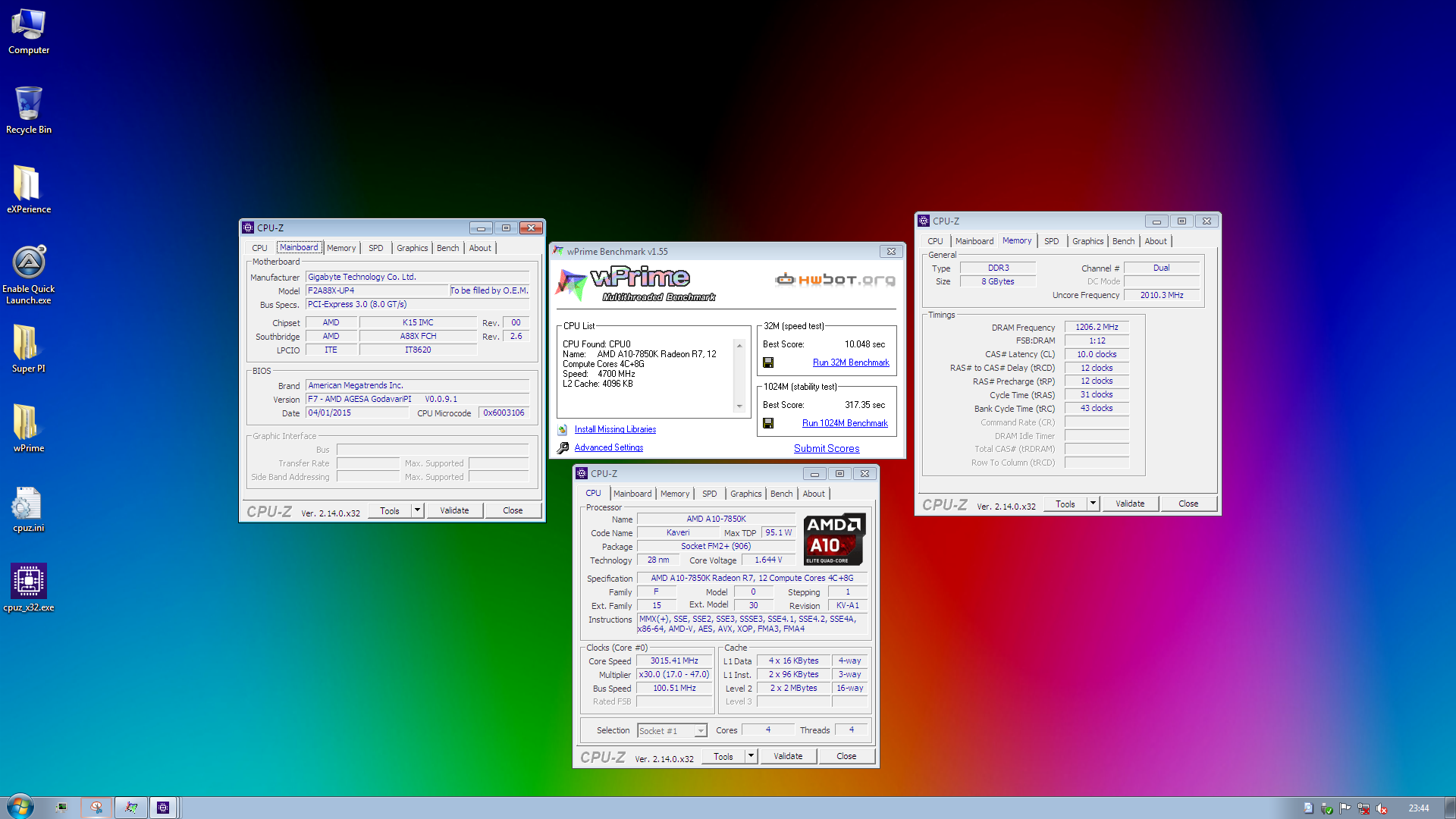Save the 32M score with floppy icon
Viewport: 1456px width, 819px height.
[x=768, y=362]
